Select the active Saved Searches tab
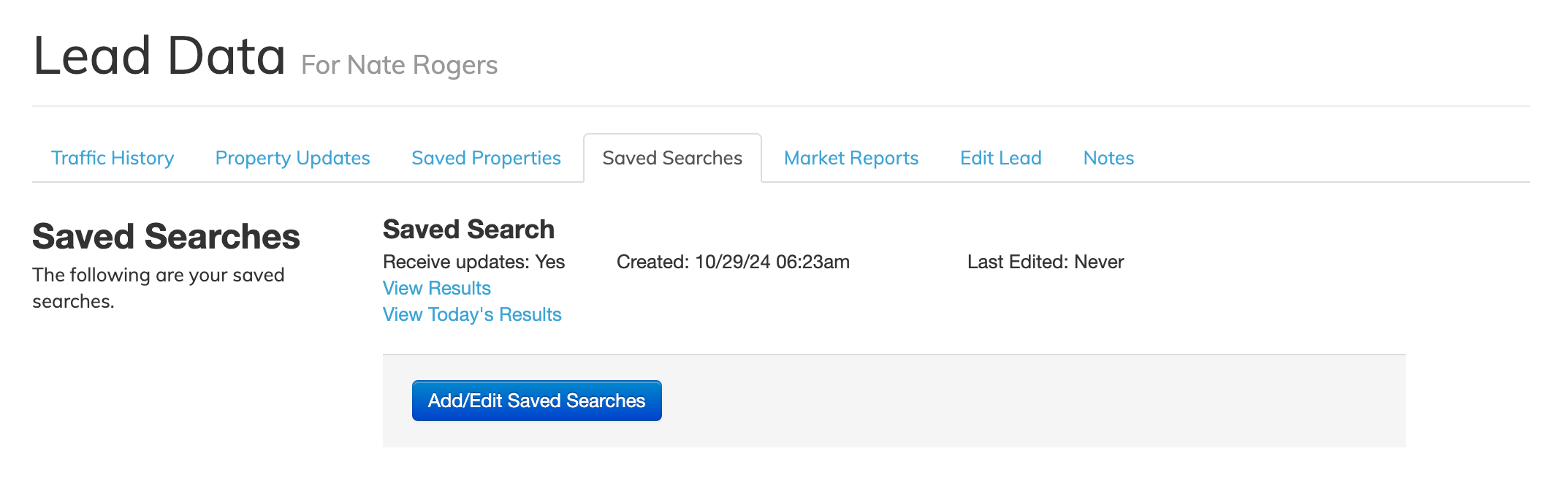1568x500 pixels. (672, 158)
